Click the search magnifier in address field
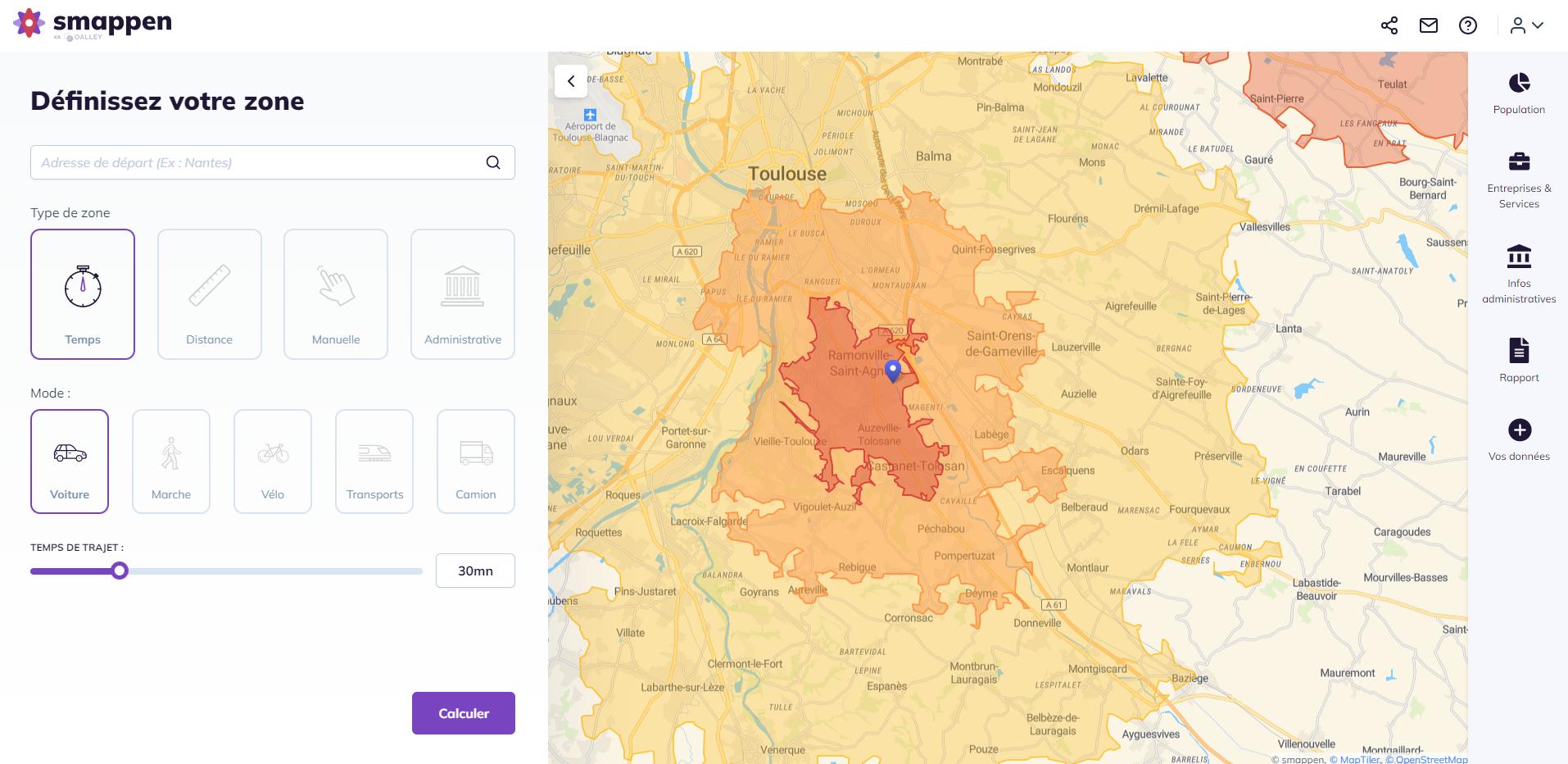The height and width of the screenshot is (764, 1568). 493,162
